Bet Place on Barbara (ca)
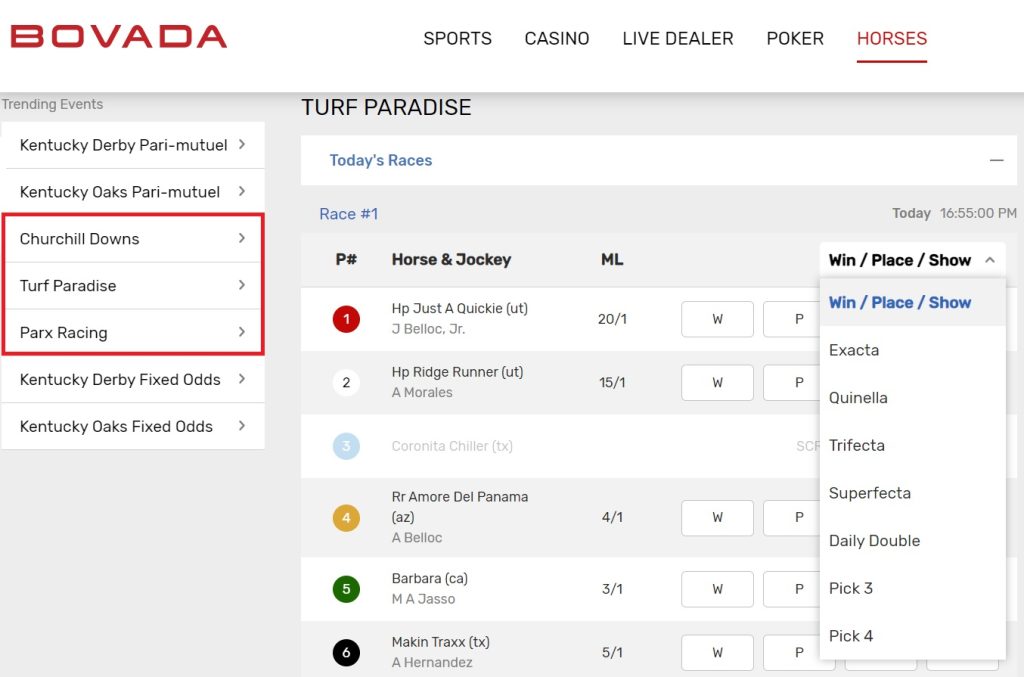1024x677 pixels. tap(792, 589)
